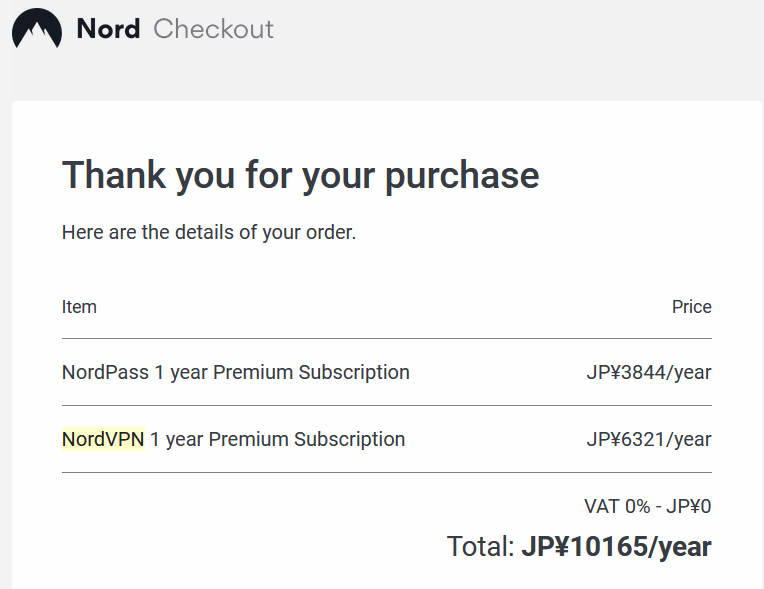This screenshot has width=764, height=589.
Task: Click the Thank you for your purchase heading
Action: (300, 175)
